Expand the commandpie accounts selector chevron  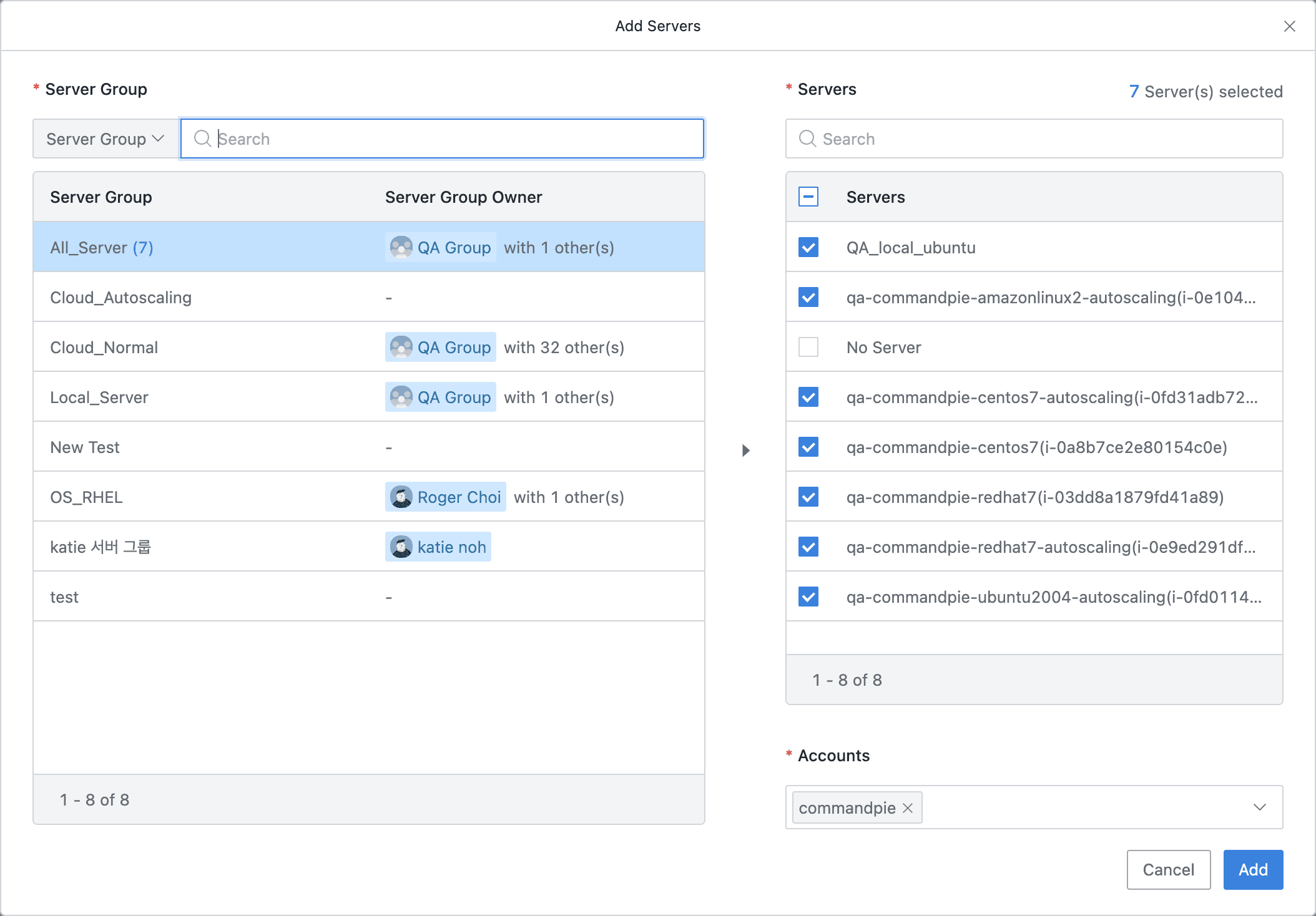1259,807
